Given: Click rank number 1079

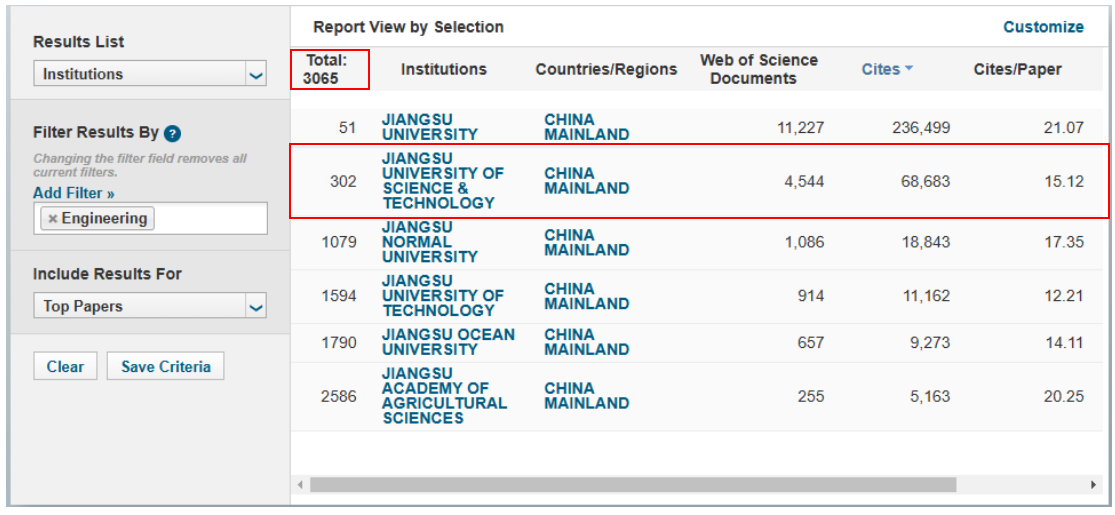Looking at the screenshot, I should click(x=338, y=243).
